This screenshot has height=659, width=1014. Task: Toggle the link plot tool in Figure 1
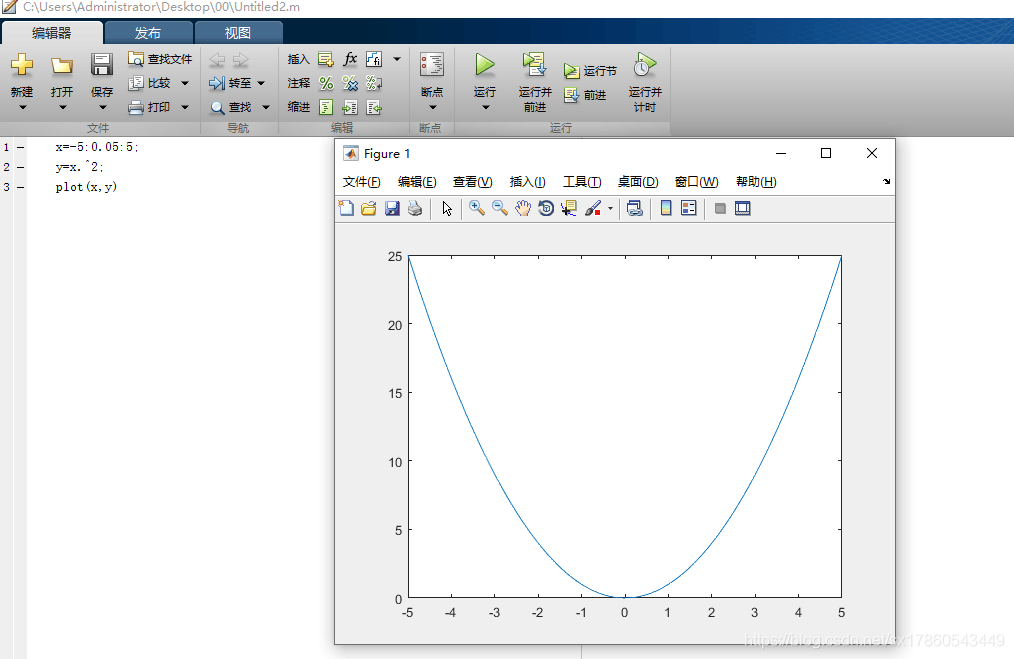pyautogui.click(x=634, y=208)
